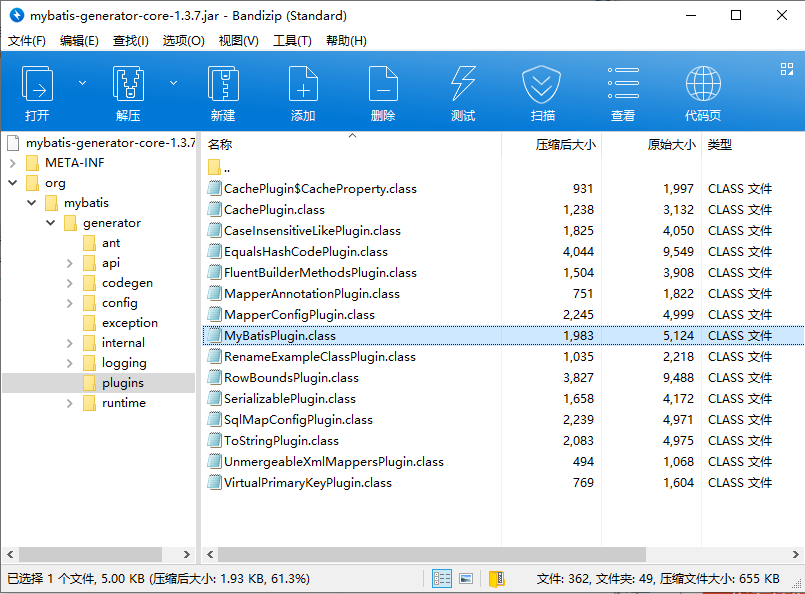805x594 pixels.
Task: Open the 选项(O) menu
Action: (x=183, y=41)
